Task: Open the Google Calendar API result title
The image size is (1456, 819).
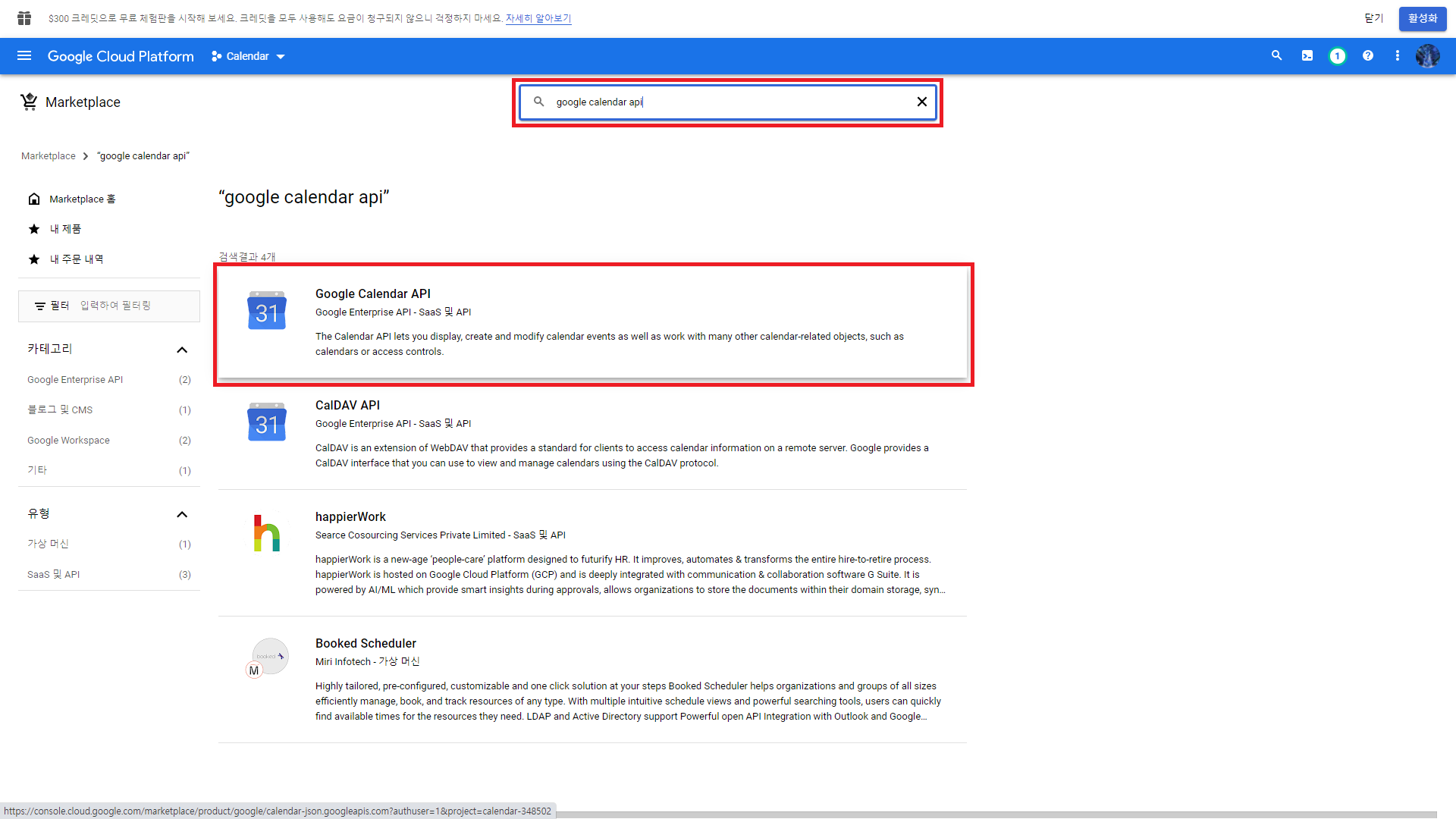Action: [x=373, y=294]
